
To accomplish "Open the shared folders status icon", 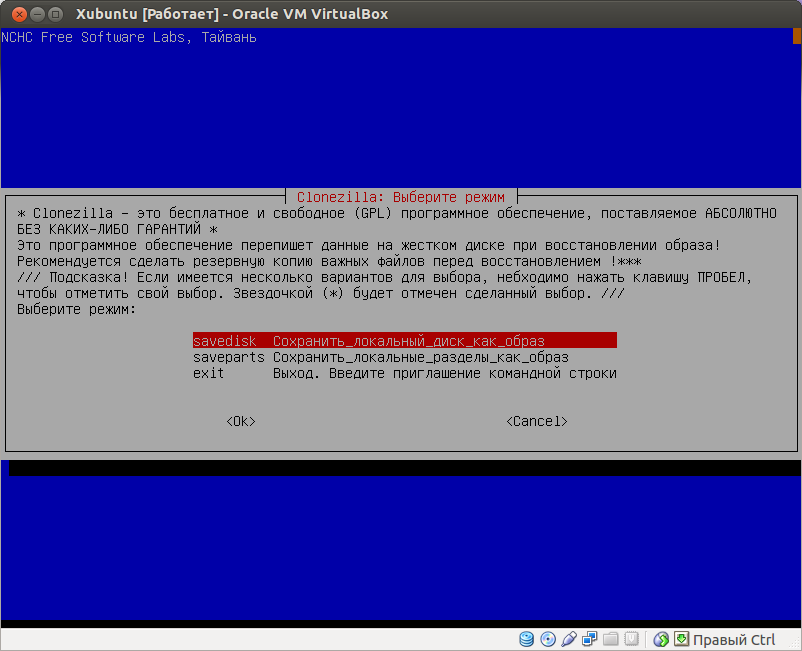I will (x=611, y=639).
